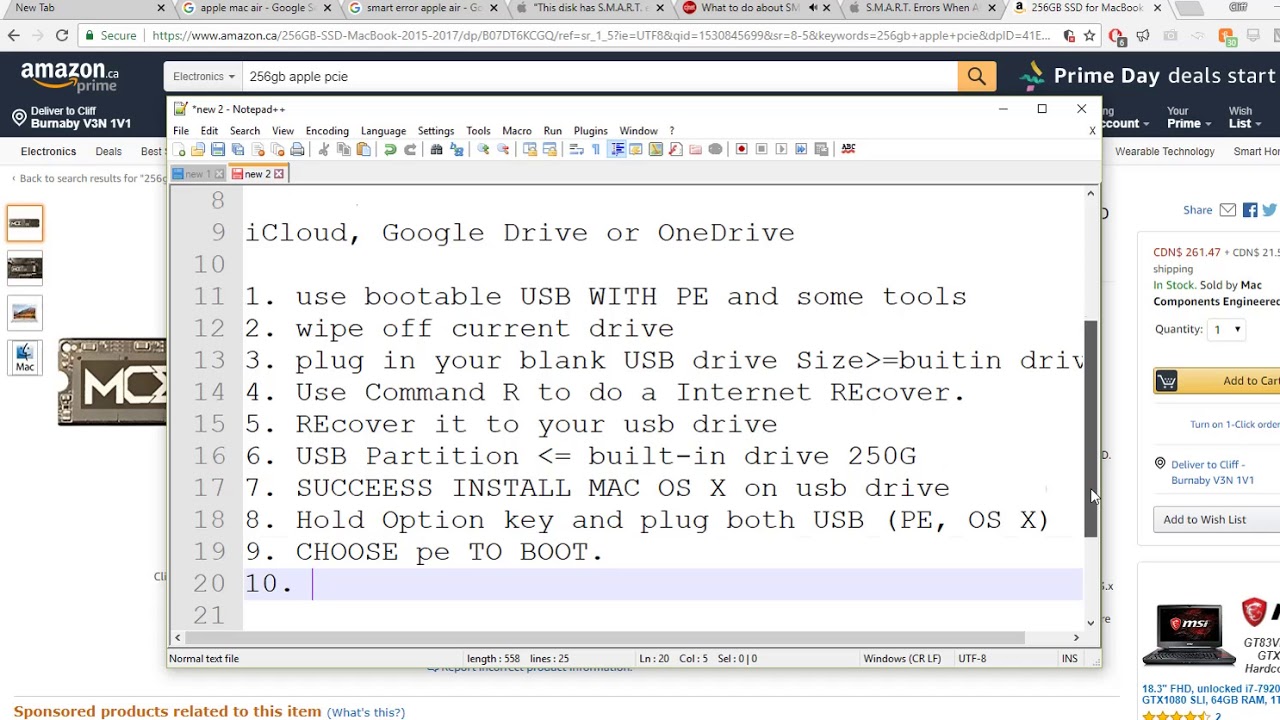Click the UTF-8 encoding status bar entry
The width and height of the screenshot is (1280, 720).
(972, 658)
